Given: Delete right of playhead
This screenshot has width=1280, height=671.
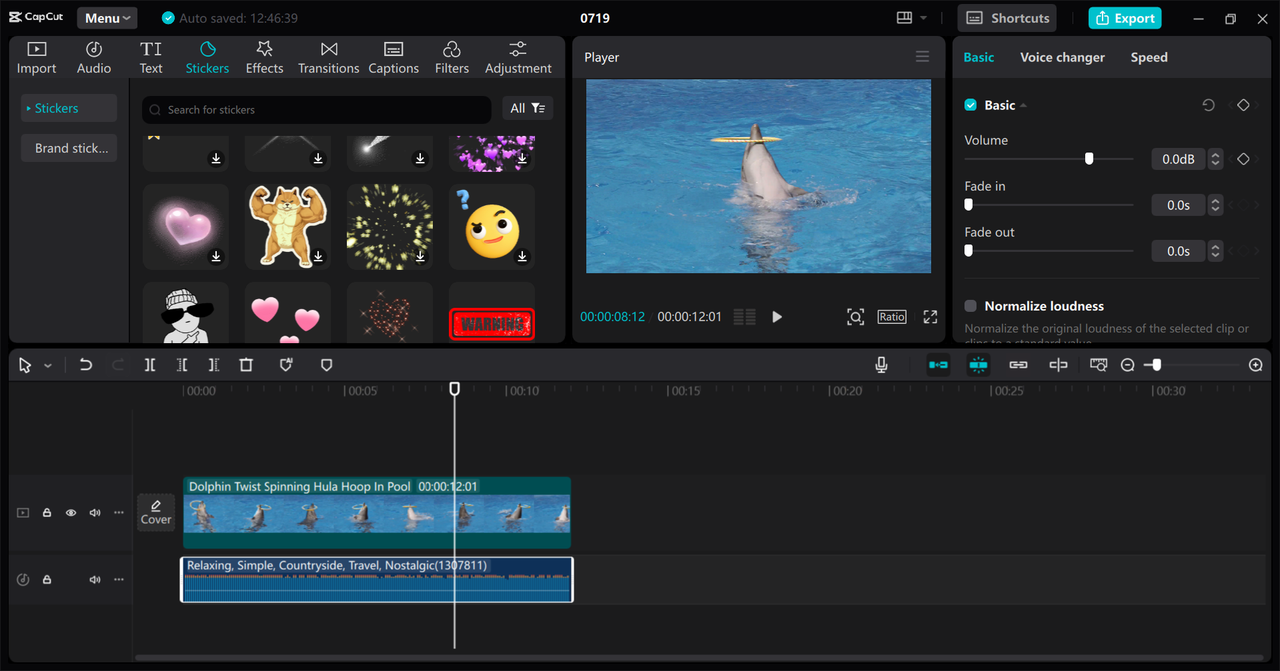Looking at the screenshot, I should (x=213, y=365).
